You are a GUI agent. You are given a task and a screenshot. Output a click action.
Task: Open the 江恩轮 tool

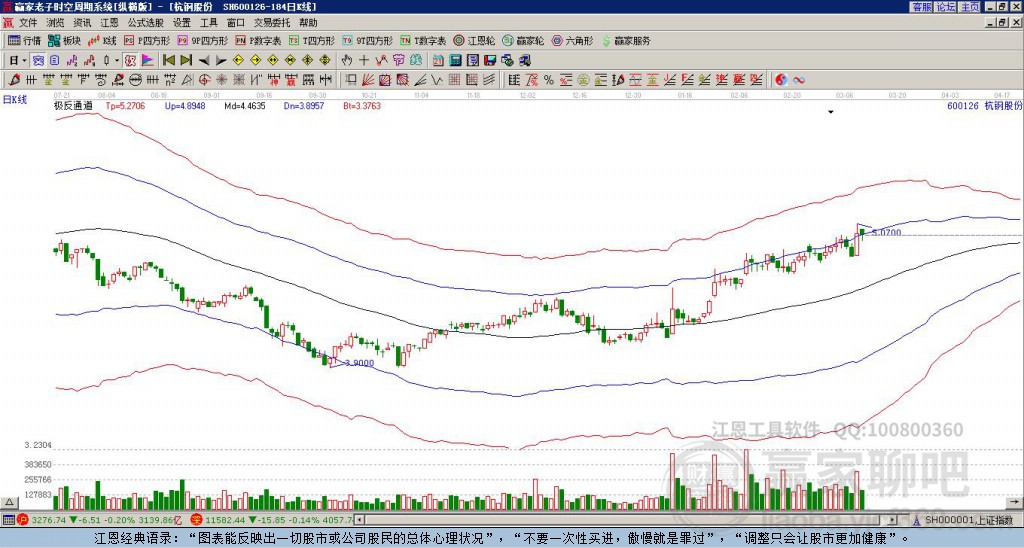pos(474,40)
